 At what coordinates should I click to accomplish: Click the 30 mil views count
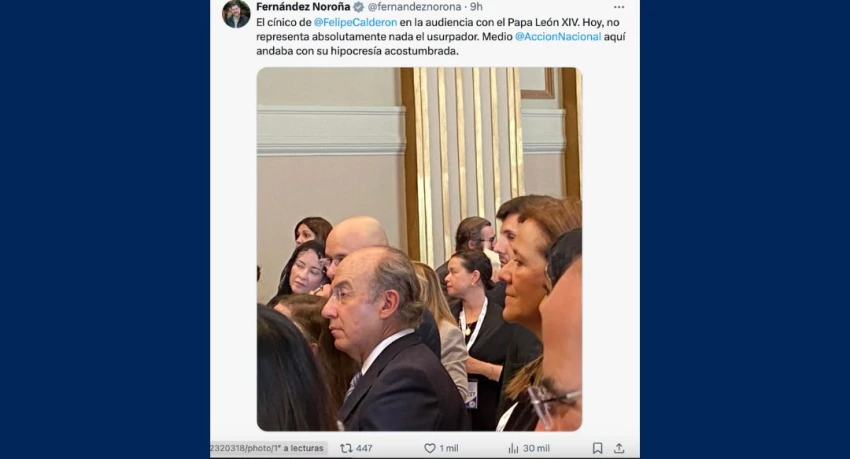536,448
